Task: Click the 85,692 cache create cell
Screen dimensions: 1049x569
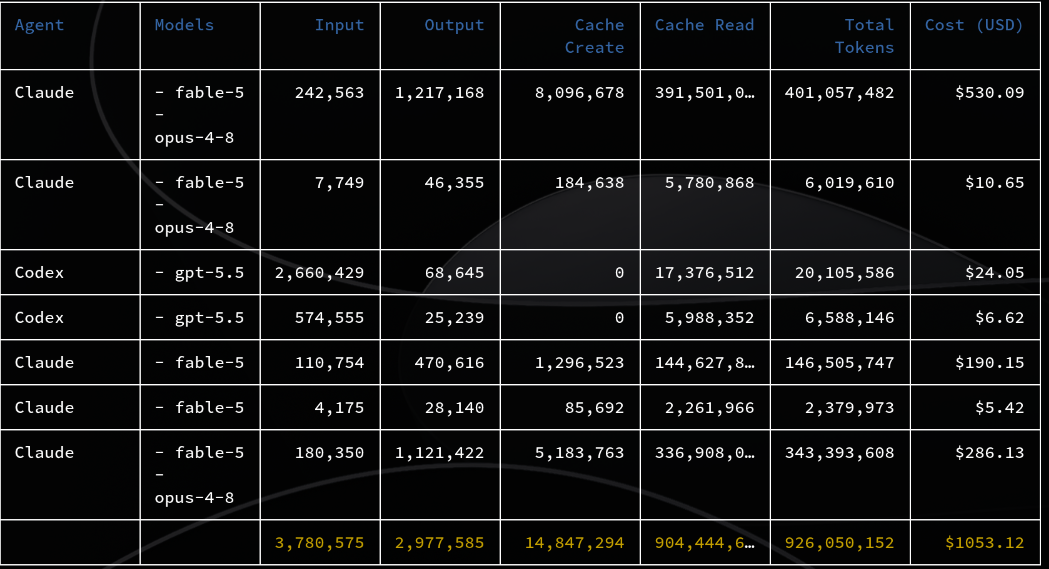Action: click(x=594, y=408)
